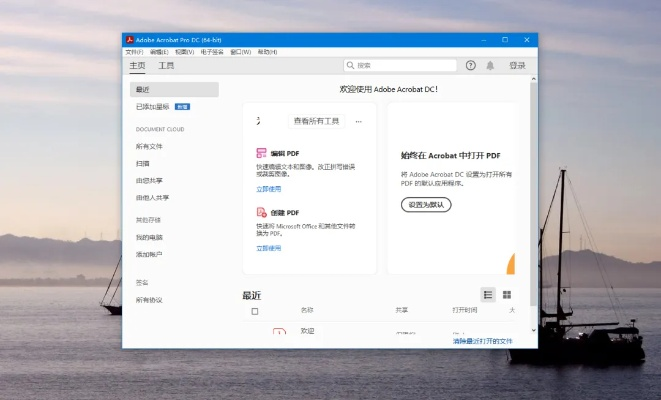This screenshot has width=661, height=400.
Task: Open 所有文件 under Document Cloud
Action: pyautogui.click(x=149, y=146)
